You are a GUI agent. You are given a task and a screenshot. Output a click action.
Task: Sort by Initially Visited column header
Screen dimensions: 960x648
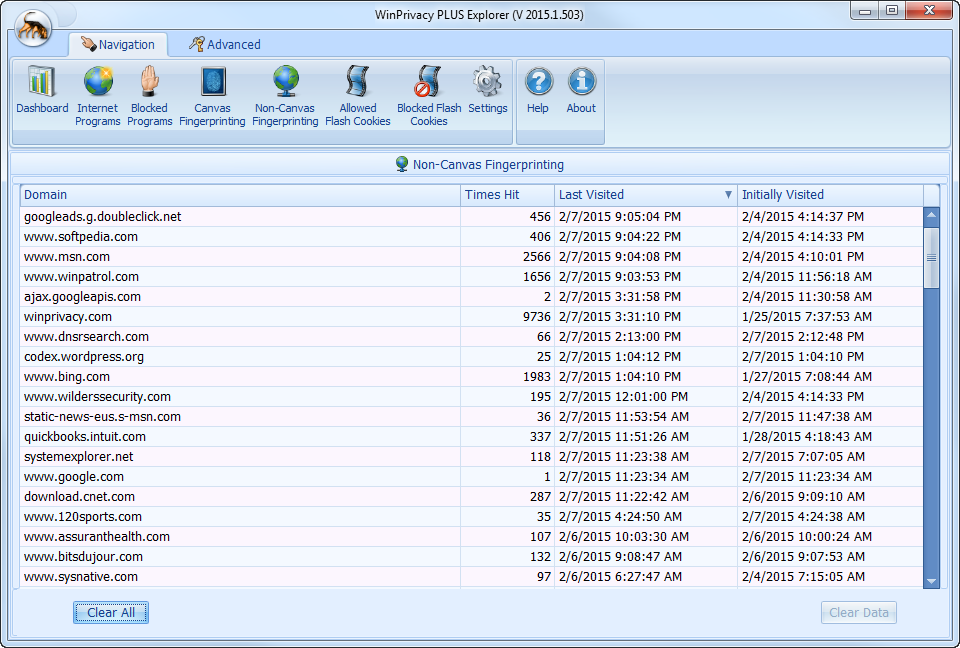click(x=830, y=195)
